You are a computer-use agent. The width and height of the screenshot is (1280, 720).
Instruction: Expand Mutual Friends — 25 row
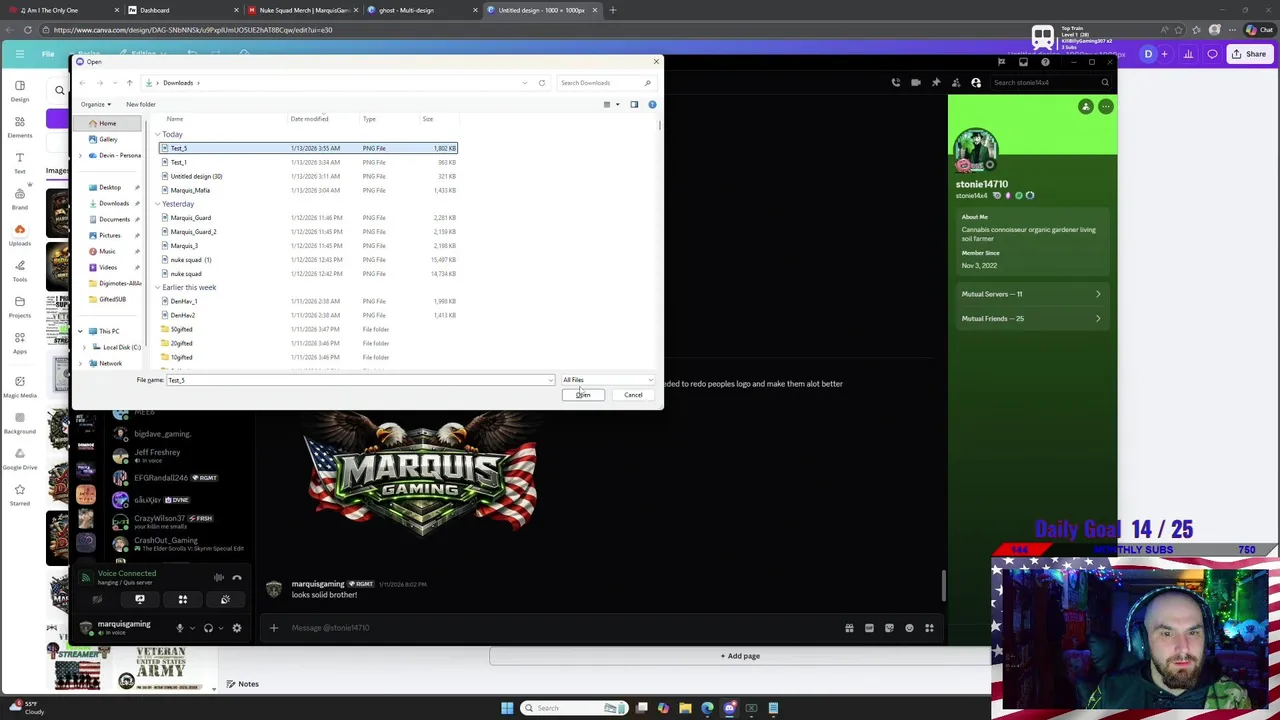[x=1031, y=318]
